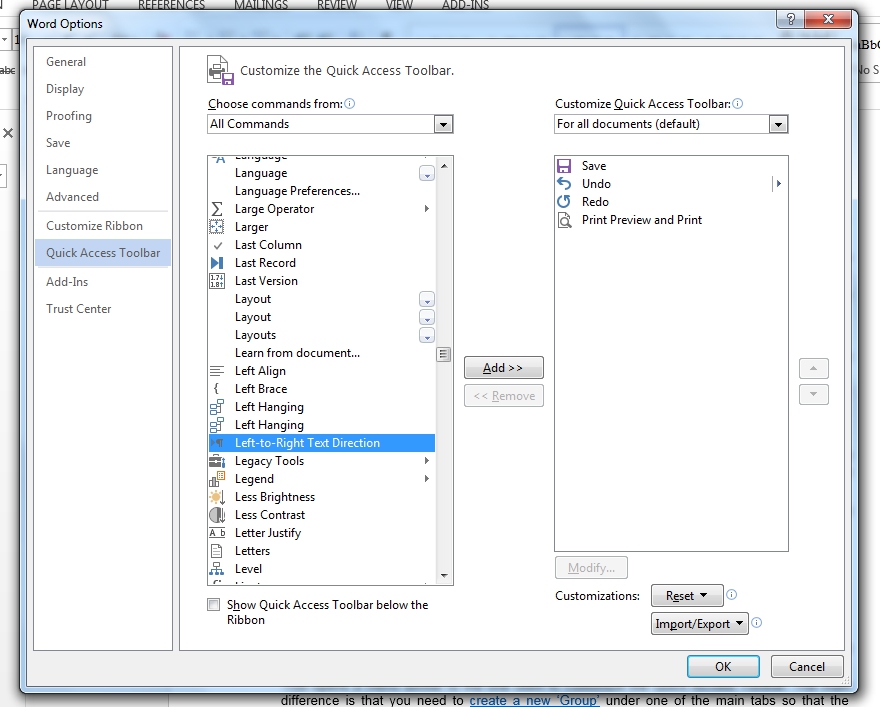Expand the Import/Export dropdown
This screenshot has height=707, width=880.
[700, 624]
